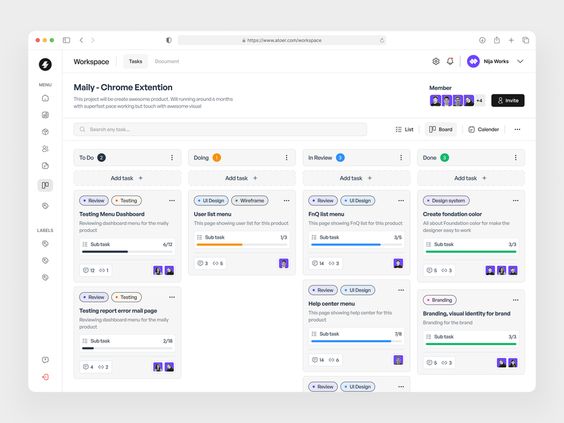Select the Tasks tab
Screen dimensions: 564x423
[136, 62]
